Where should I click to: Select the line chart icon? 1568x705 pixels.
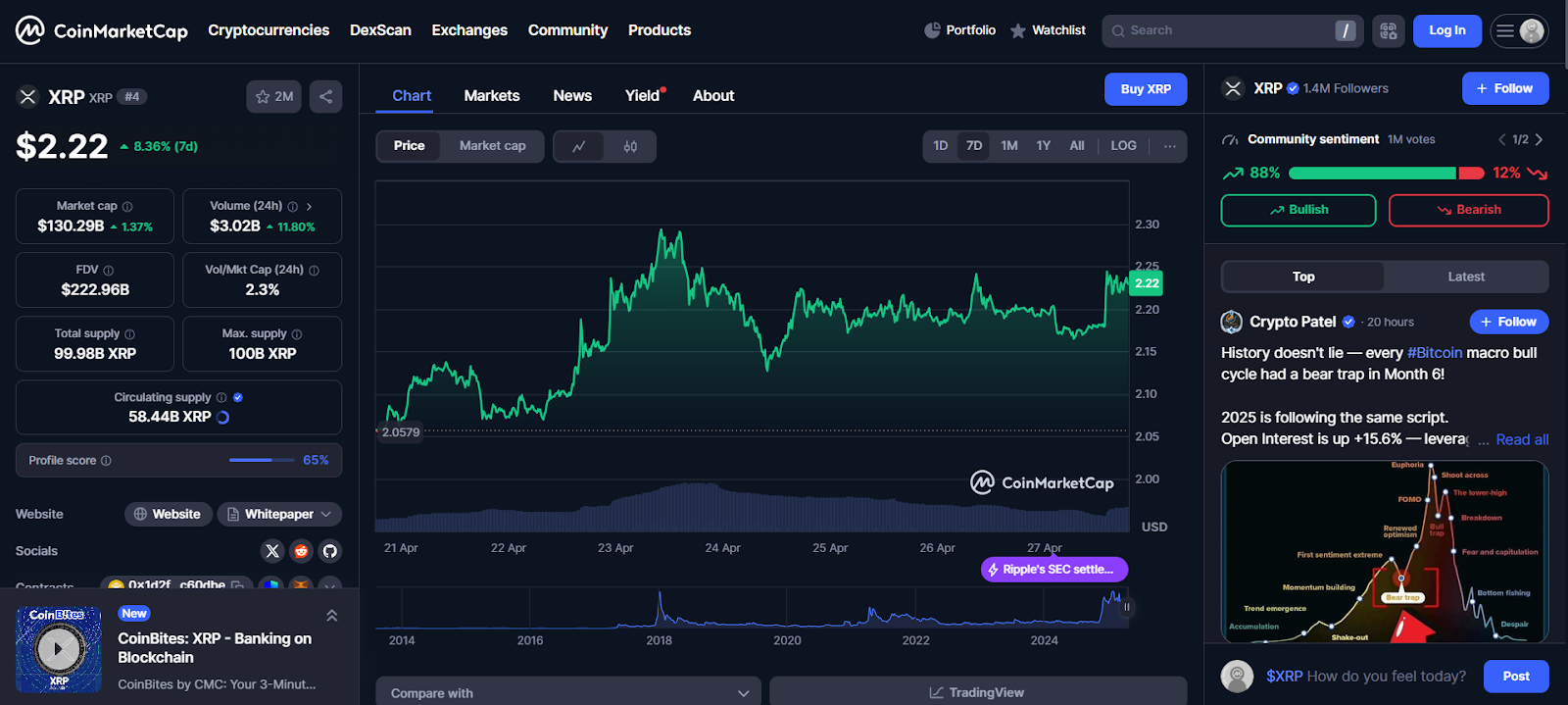pos(579,146)
